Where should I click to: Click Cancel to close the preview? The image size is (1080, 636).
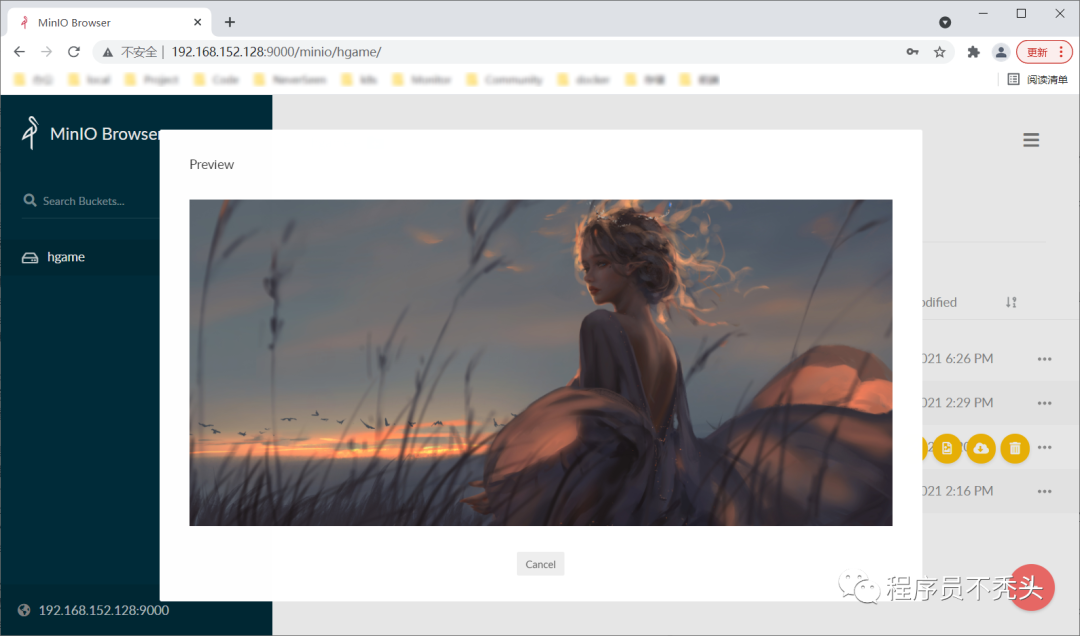coord(540,564)
